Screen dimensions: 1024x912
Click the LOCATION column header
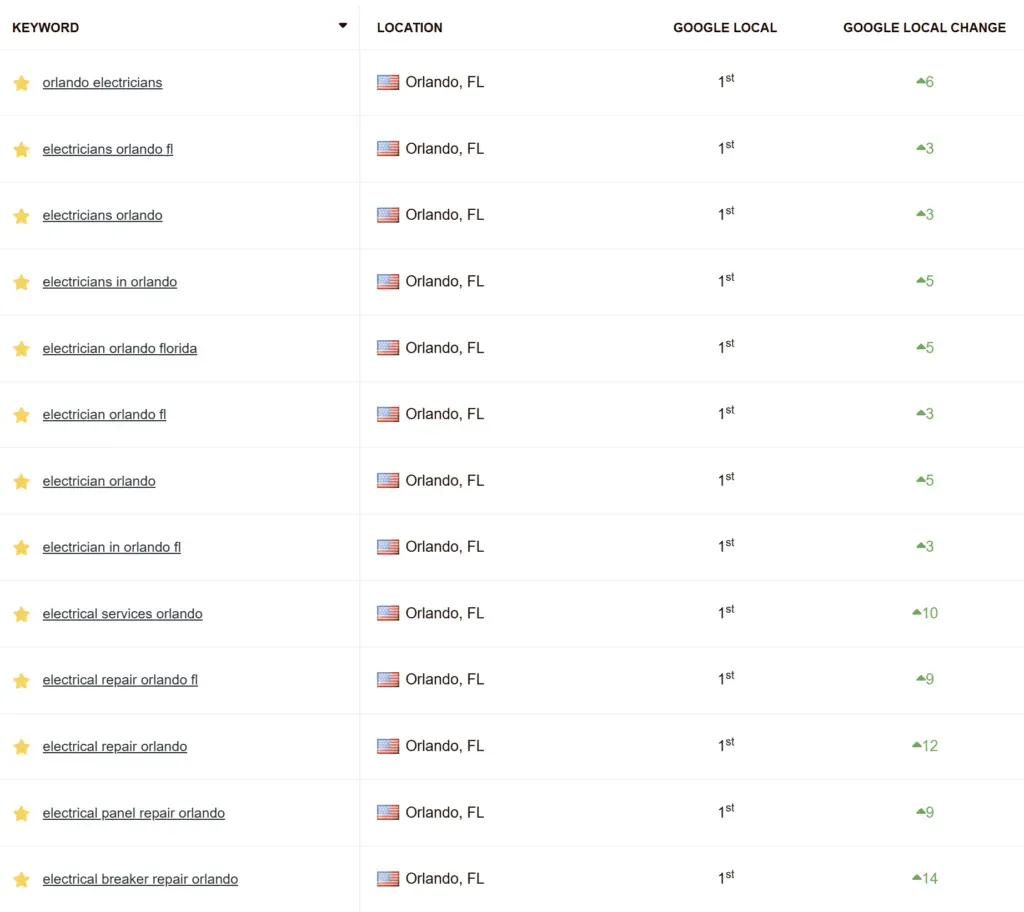click(409, 27)
